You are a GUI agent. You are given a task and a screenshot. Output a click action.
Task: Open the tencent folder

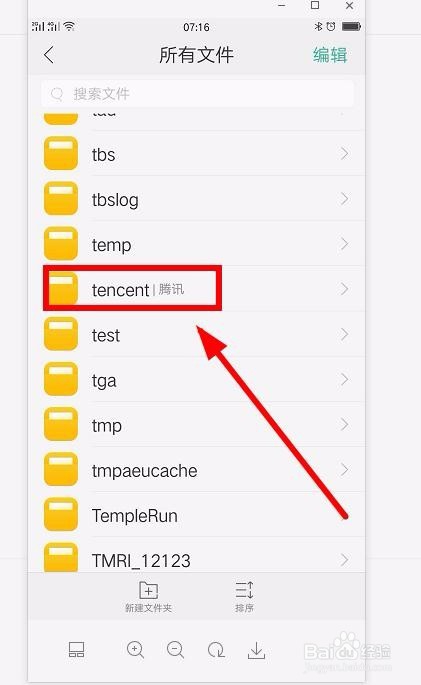pos(197,289)
